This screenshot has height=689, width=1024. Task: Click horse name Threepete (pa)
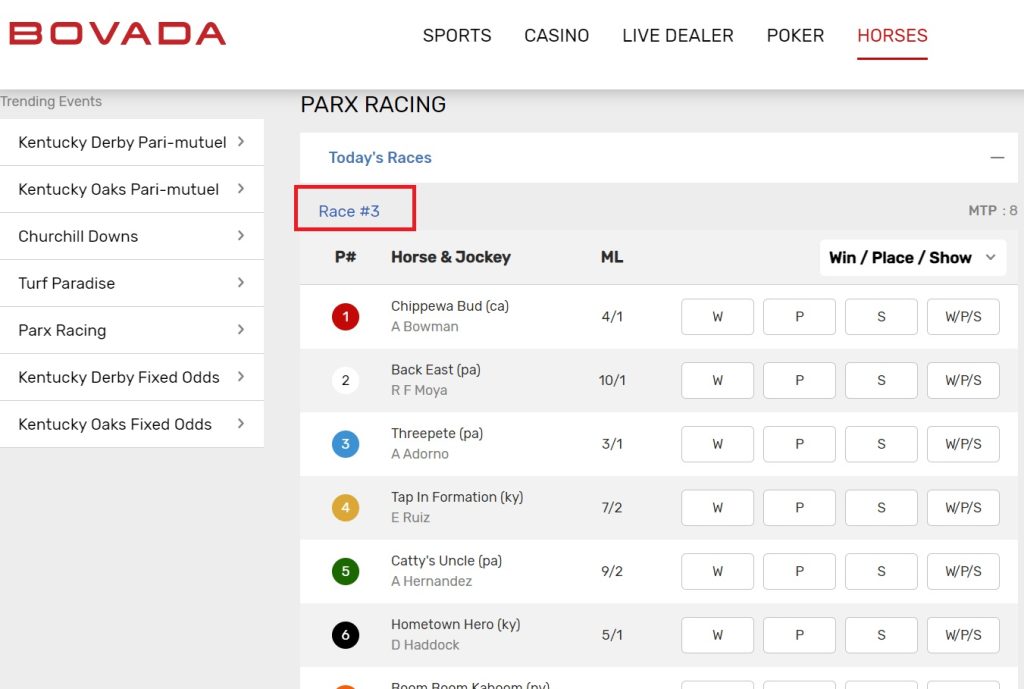point(437,434)
